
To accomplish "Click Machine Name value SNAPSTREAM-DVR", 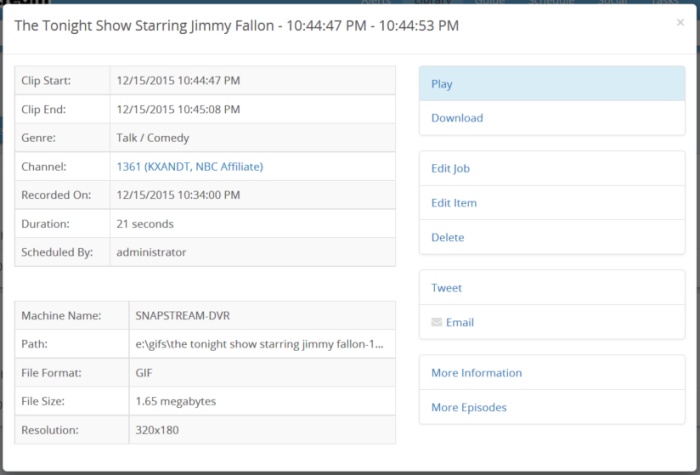I will click(x=183, y=316).
